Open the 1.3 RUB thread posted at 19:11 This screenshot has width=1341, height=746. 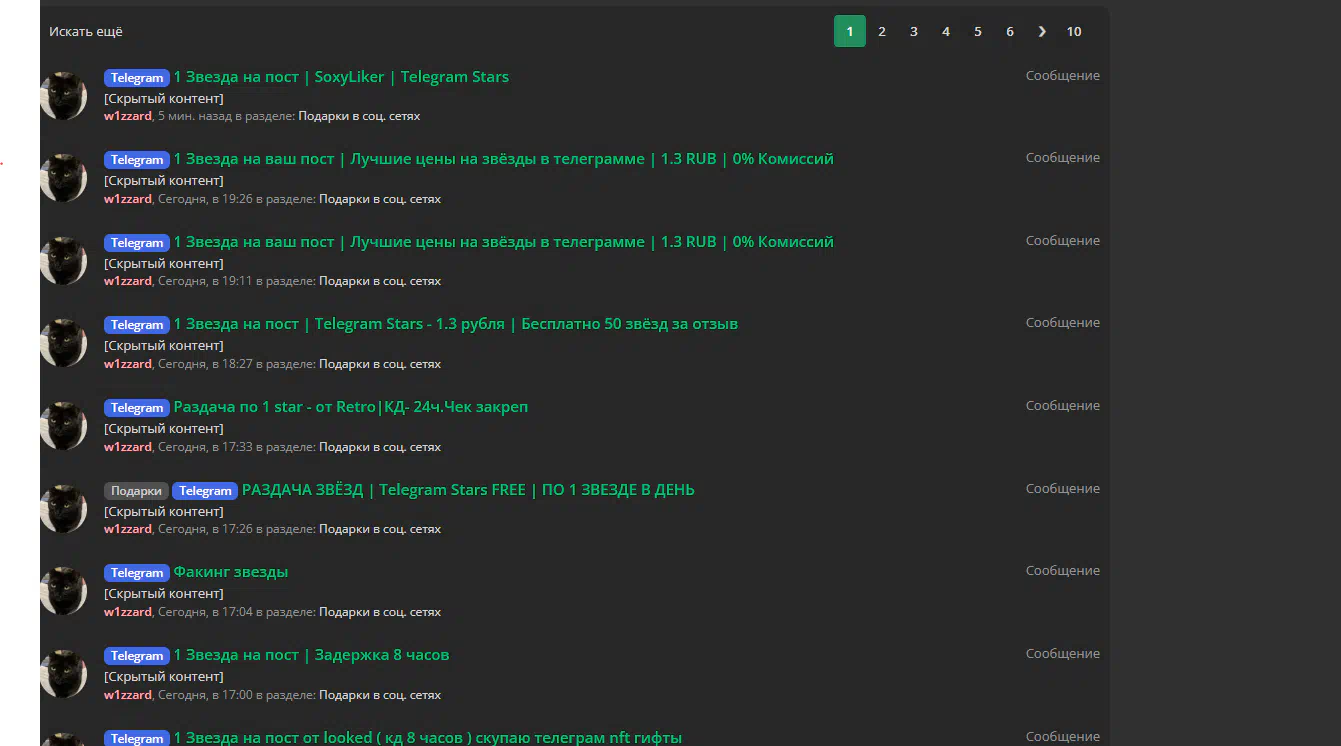click(x=504, y=242)
